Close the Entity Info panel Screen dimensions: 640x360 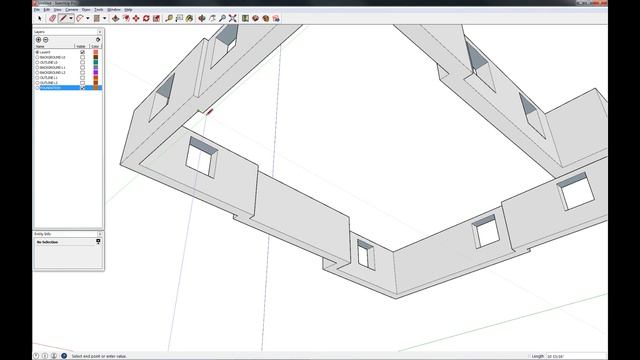point(100,234)
